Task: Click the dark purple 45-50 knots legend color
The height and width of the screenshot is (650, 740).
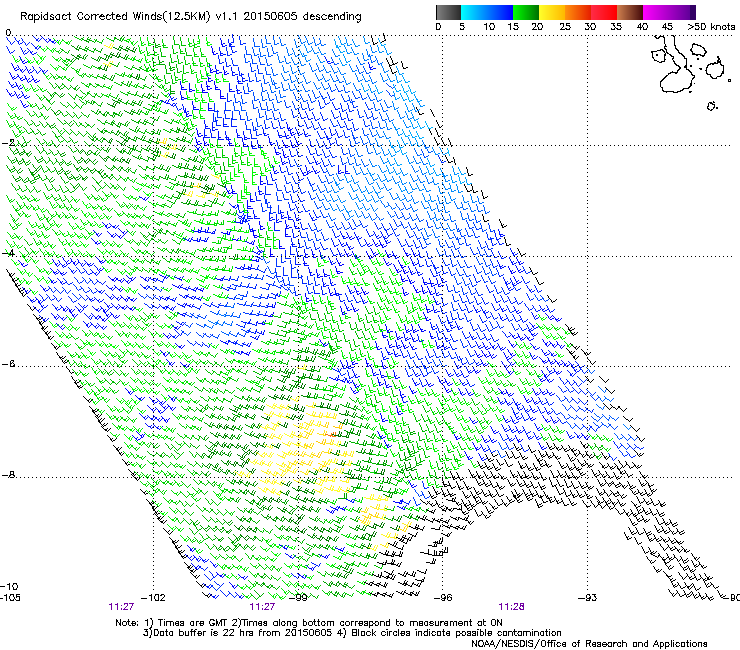Action: click(x=682, y=12)
